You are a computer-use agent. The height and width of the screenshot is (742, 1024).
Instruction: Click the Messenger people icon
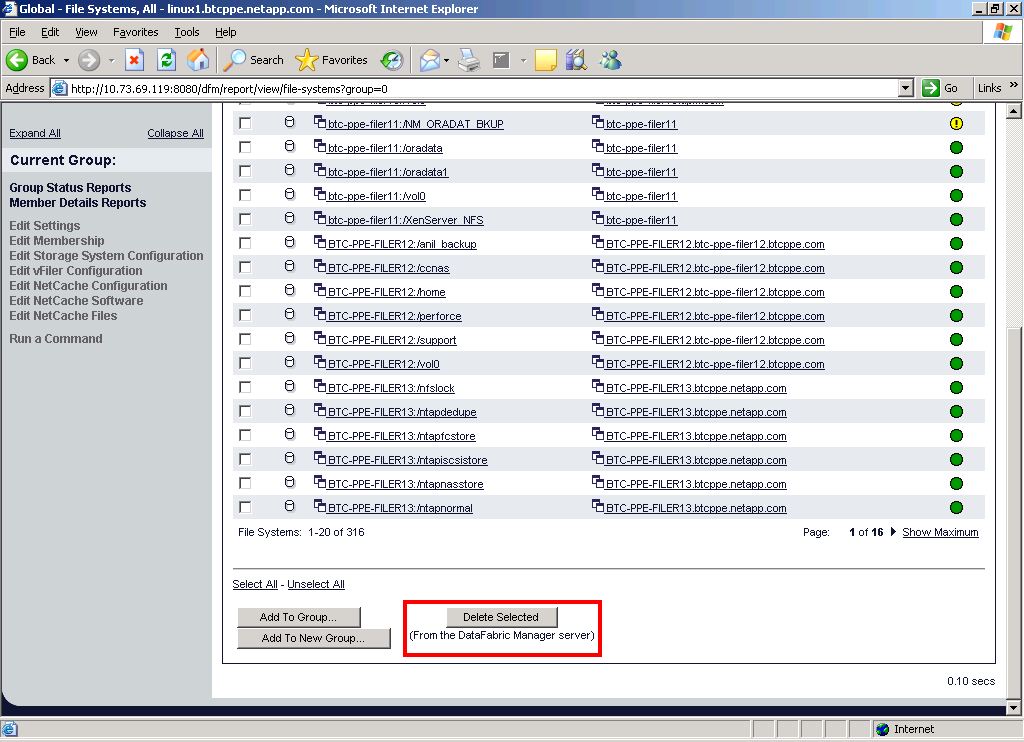[x=611, y=60]
